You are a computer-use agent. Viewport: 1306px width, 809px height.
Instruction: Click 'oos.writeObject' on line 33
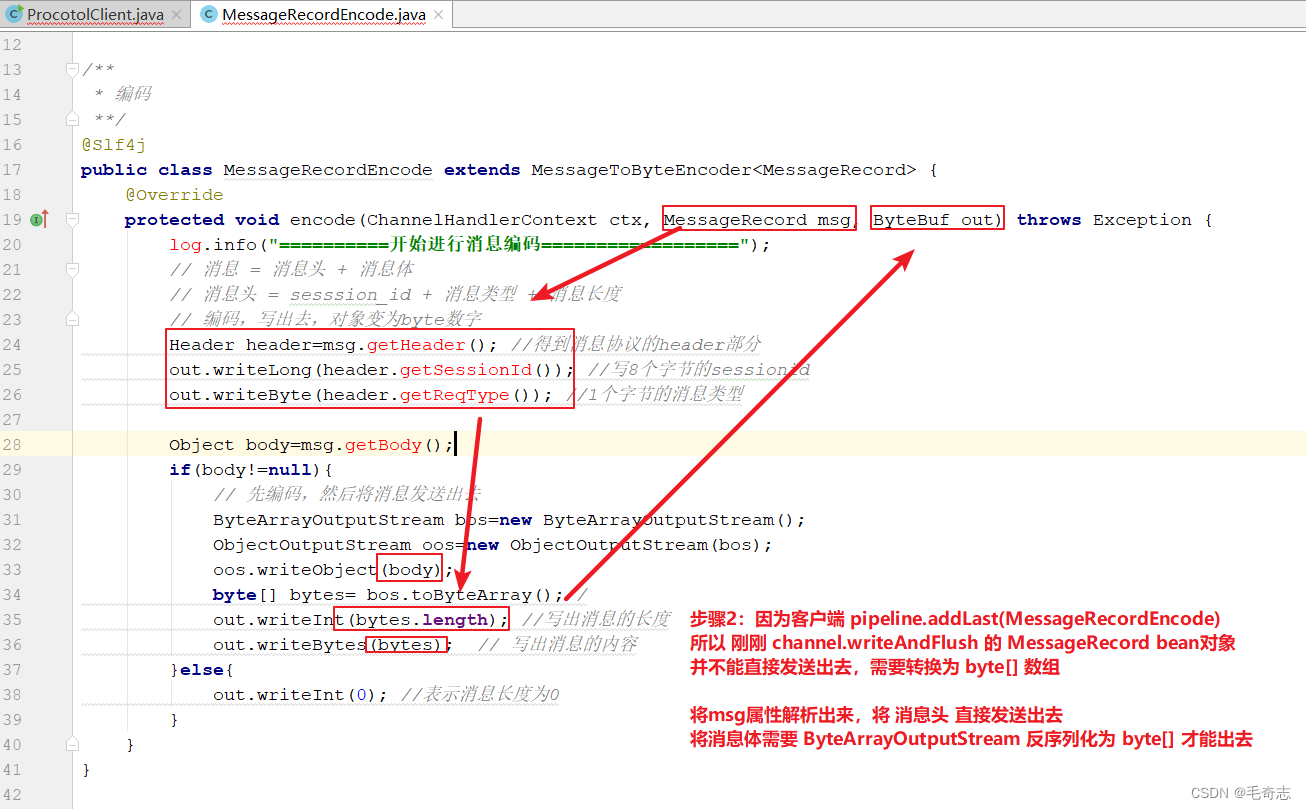click(295, 569)
